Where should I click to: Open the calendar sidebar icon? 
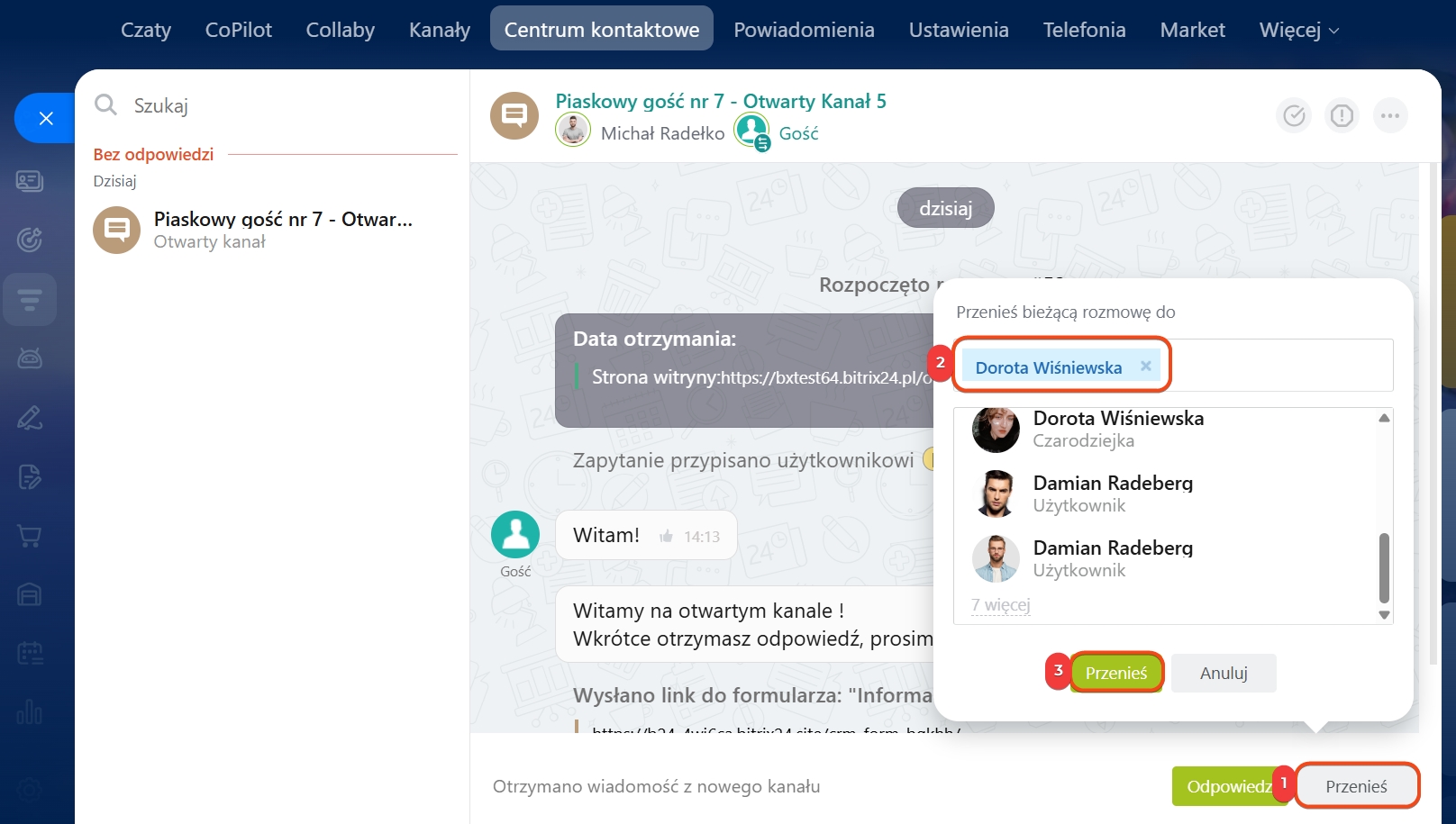click(x=30, y=653)
